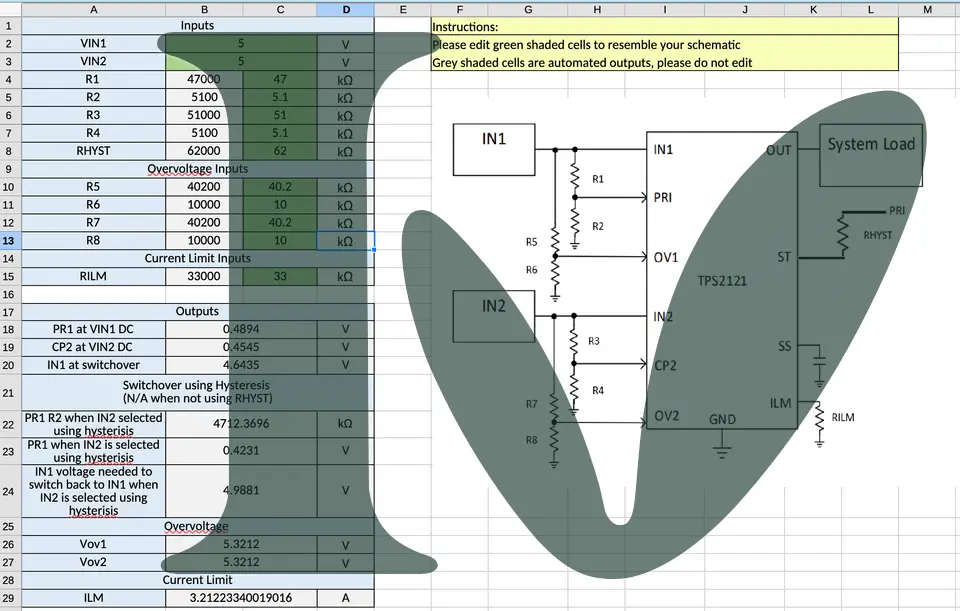This screenshot has height=611, width=960.
Task: Click the R3 value "51000"
Action: [204, 114]
